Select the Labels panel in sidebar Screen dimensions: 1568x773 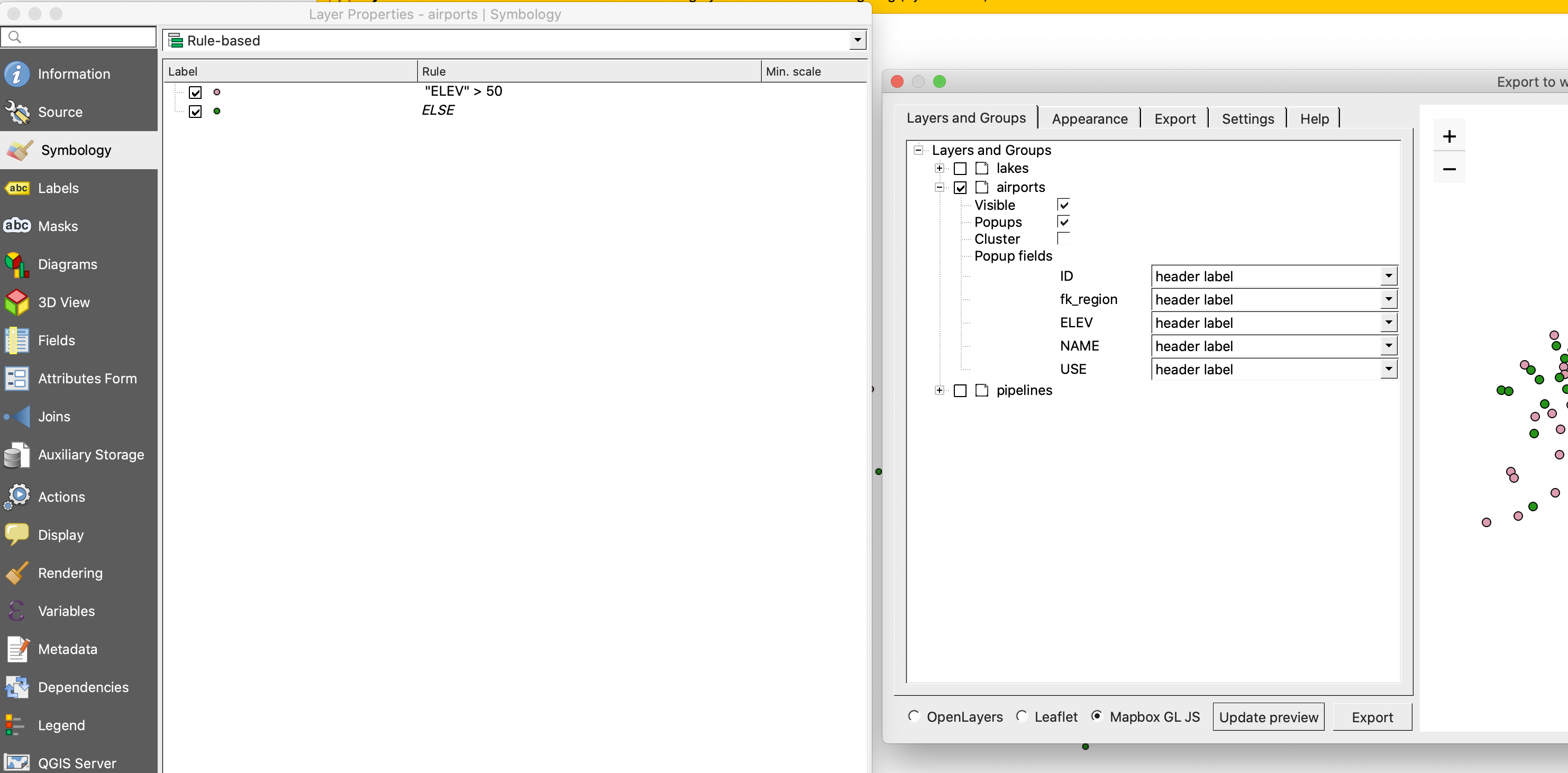[x=58, y=188]
